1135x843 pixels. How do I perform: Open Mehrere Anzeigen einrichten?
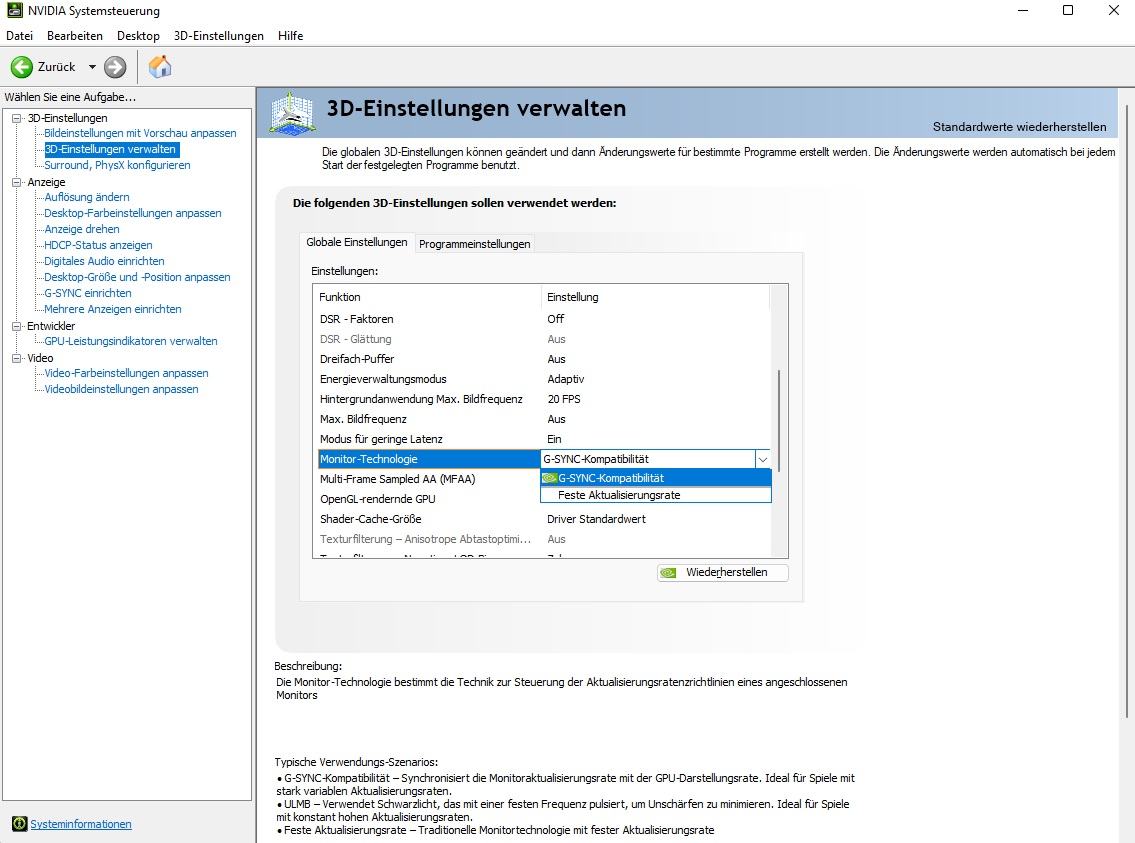[x=113, y=309]
